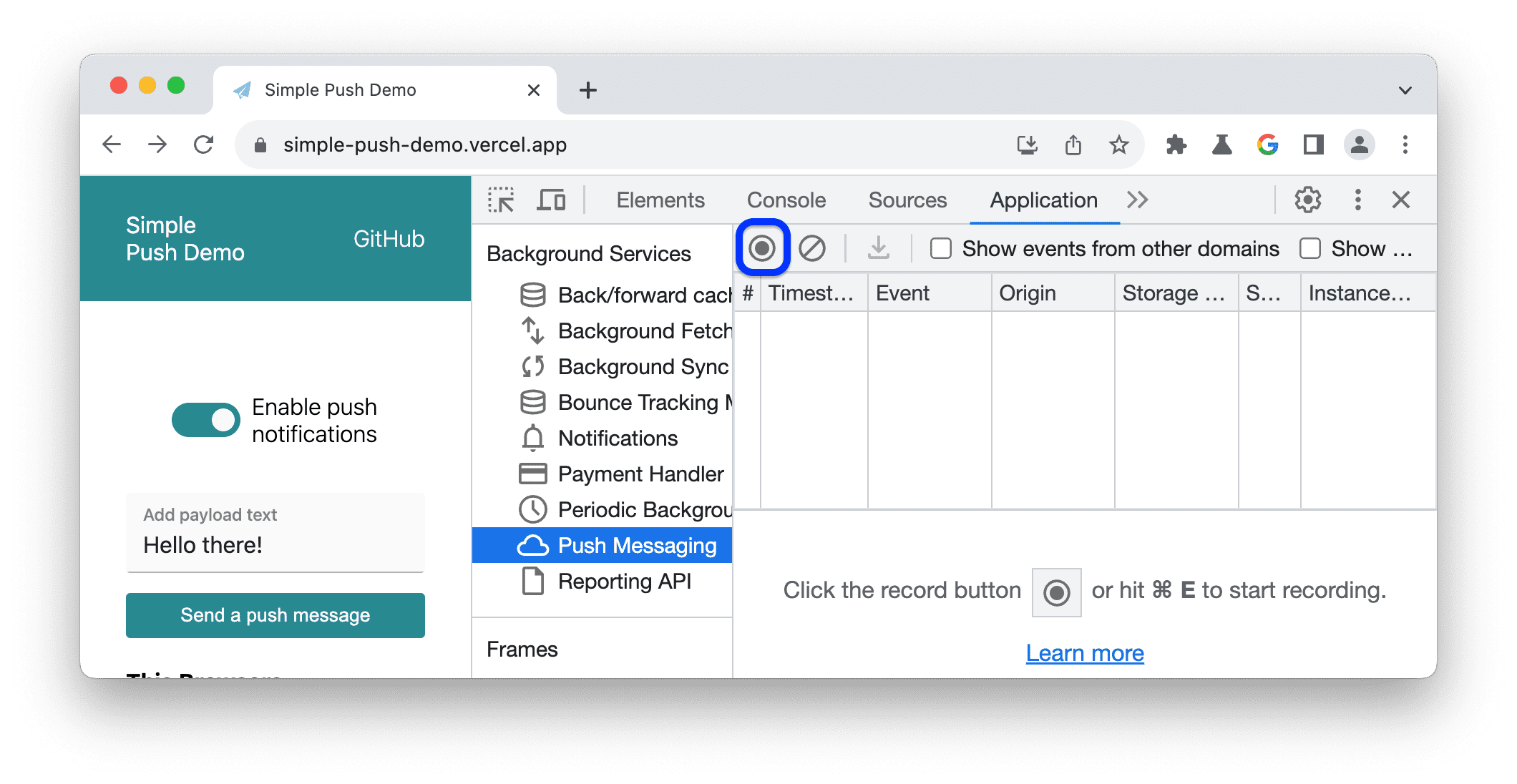
Task: Toggle Show events from other domains checkbox
Action: pos(939,250)
